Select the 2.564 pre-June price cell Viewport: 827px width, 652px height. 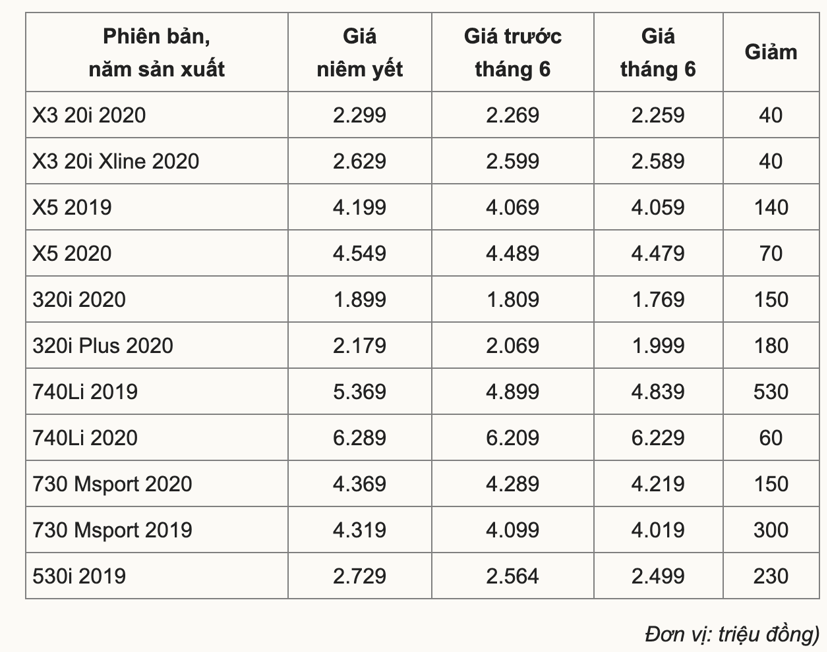tap(512, 575)
